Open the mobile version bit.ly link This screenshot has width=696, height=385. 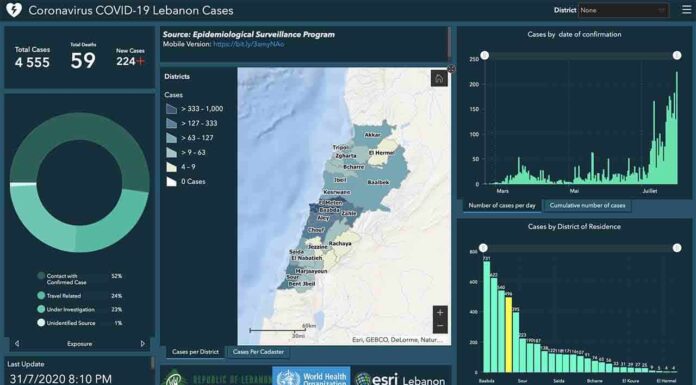[249, 44]
